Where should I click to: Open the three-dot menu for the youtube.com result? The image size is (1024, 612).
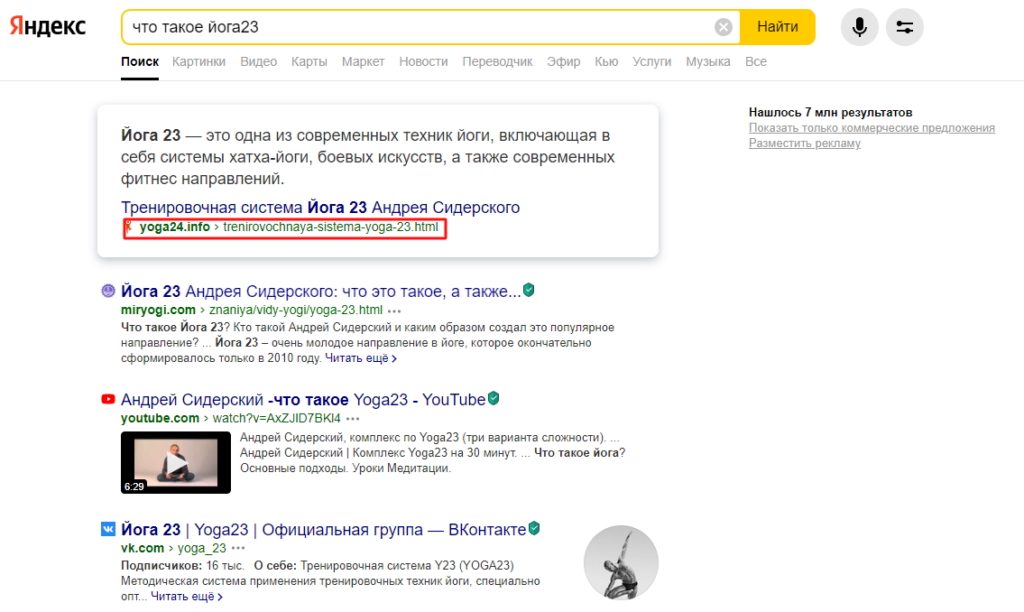(353, 419)
